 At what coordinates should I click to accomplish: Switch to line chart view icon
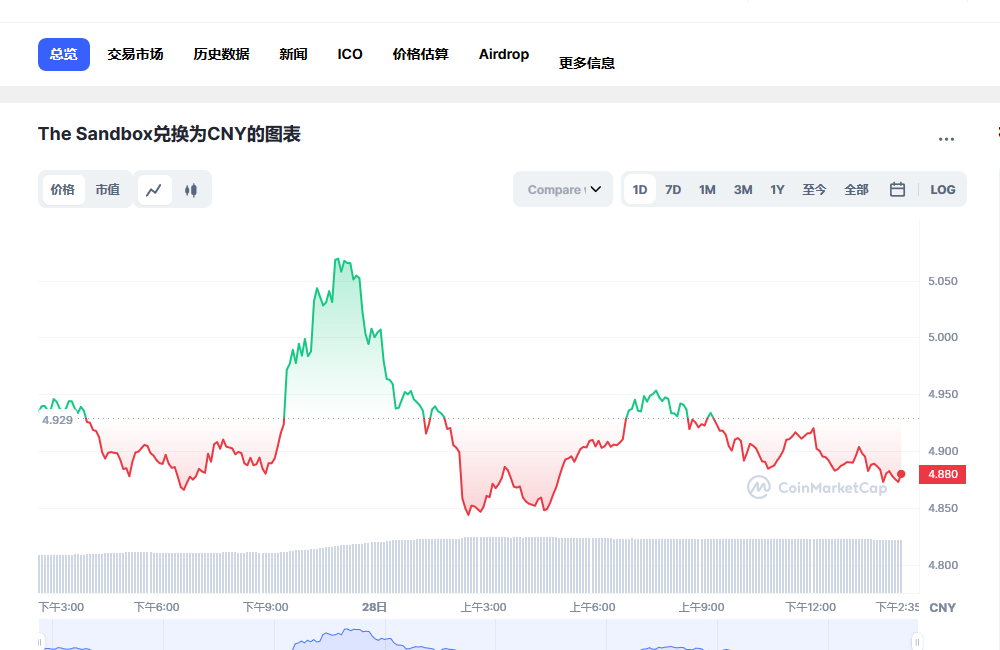(x=154, y=190)
